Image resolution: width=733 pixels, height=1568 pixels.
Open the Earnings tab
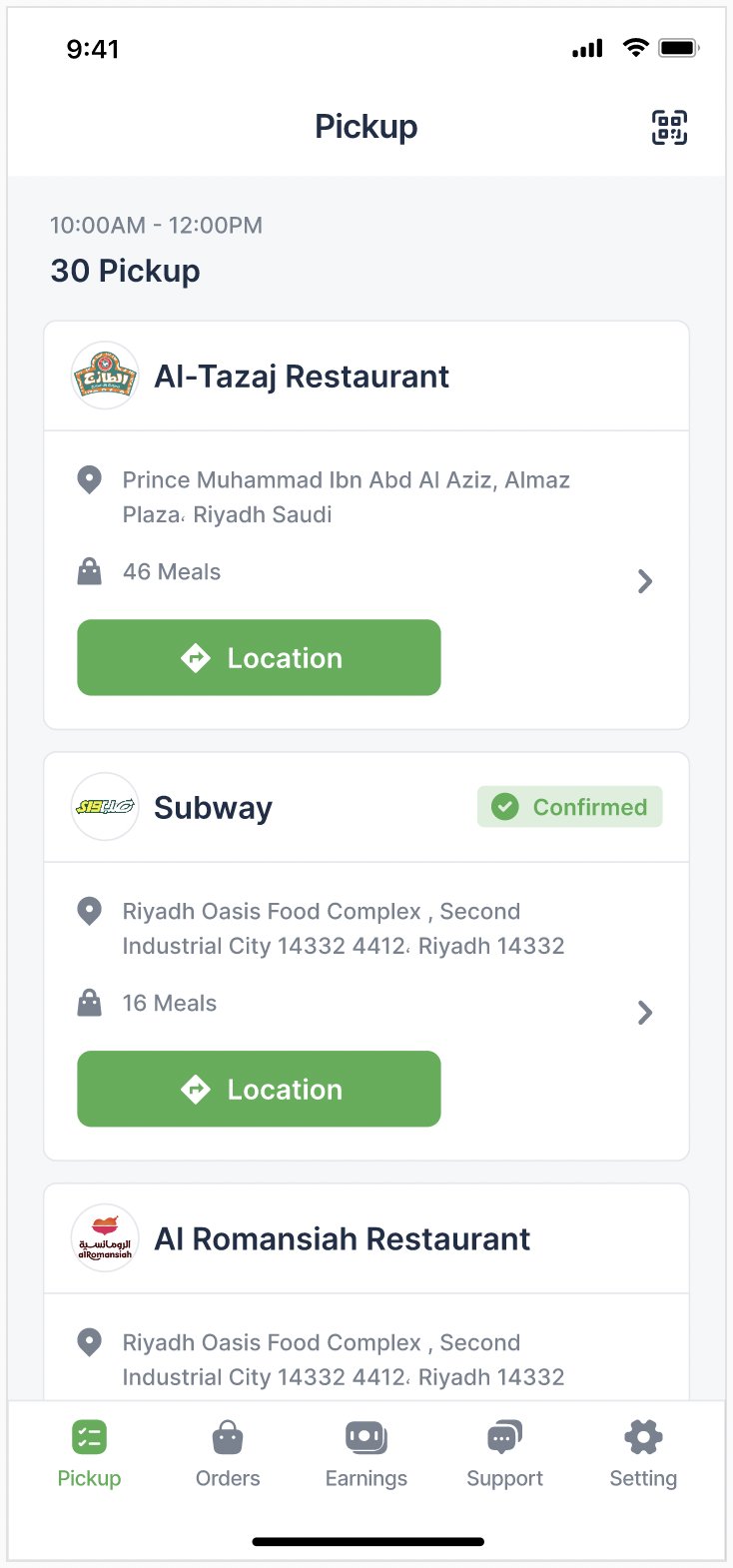pyautogui.click(x=366, y=1454)
